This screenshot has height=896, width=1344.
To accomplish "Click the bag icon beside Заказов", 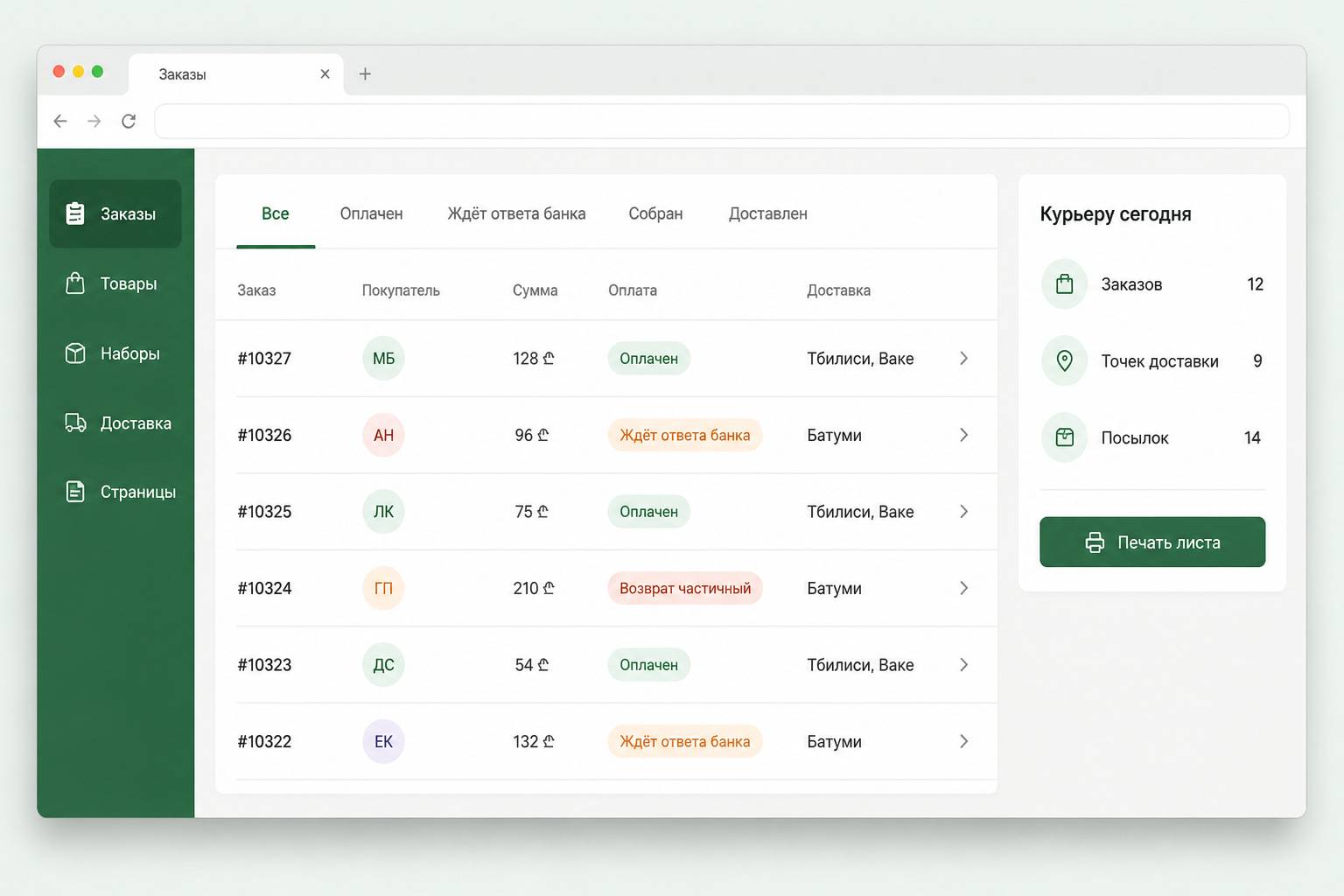I will pyautogui.click(x=1064, y=284).
